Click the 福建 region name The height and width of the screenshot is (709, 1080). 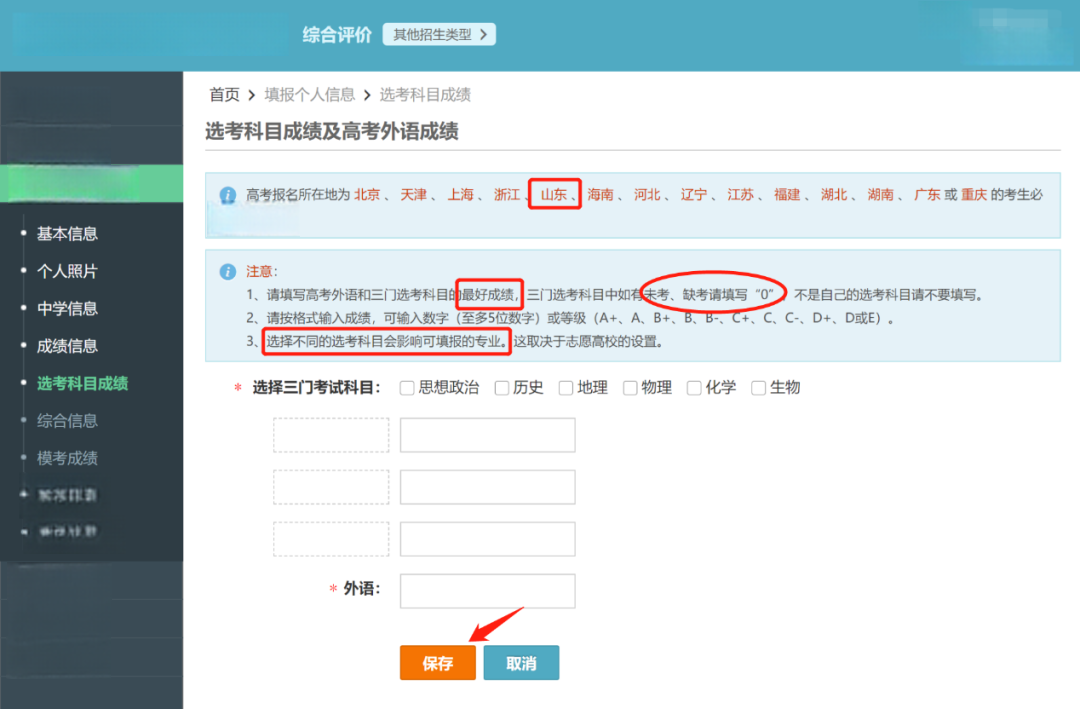787,195
